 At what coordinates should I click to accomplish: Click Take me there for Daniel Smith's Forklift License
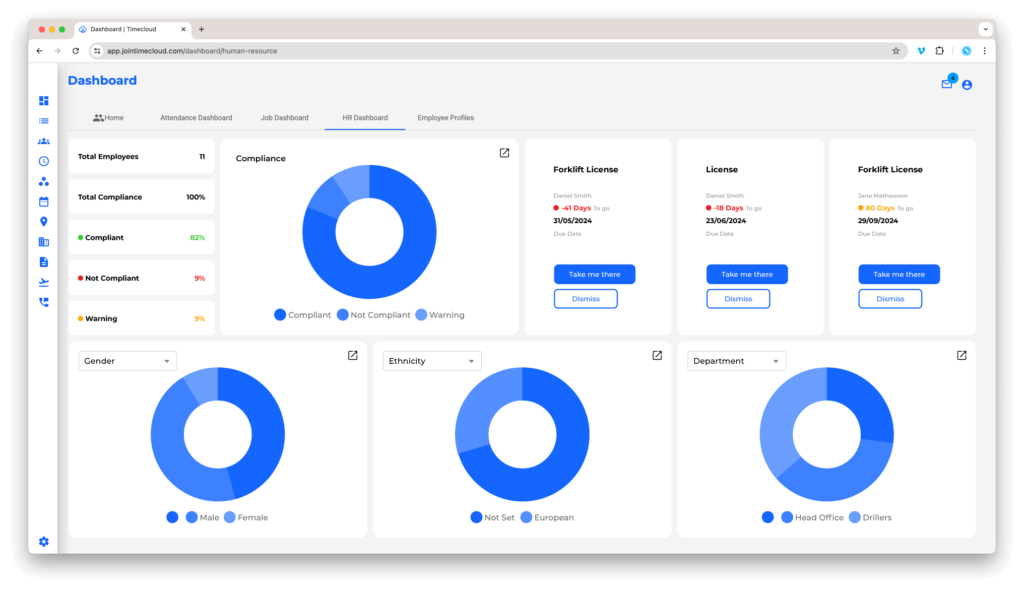click(x=594, y=274)
